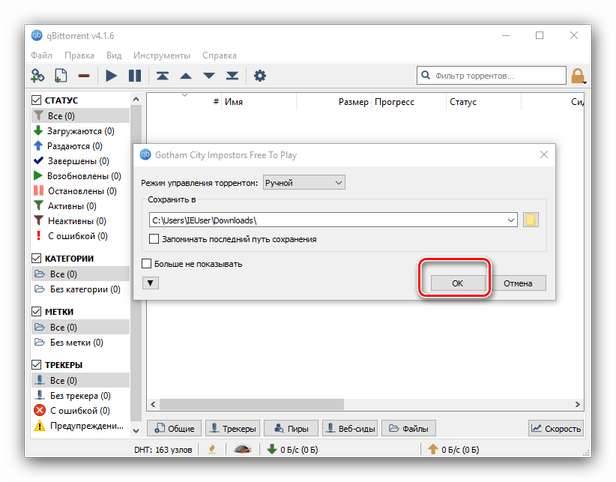Toggle the СТАТУС section checkbox in sidebar
The height and width of the screenshot is (482, 616).
(37, 101)
